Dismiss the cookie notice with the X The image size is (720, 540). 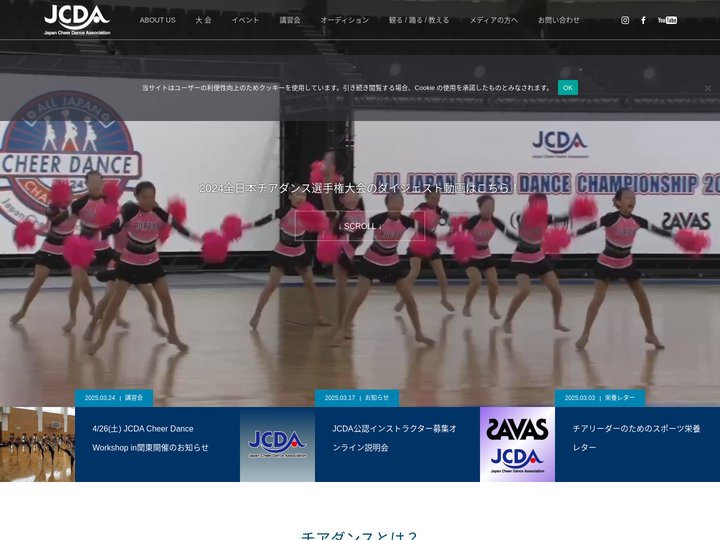pyautogui.click(x=708, y=88)
